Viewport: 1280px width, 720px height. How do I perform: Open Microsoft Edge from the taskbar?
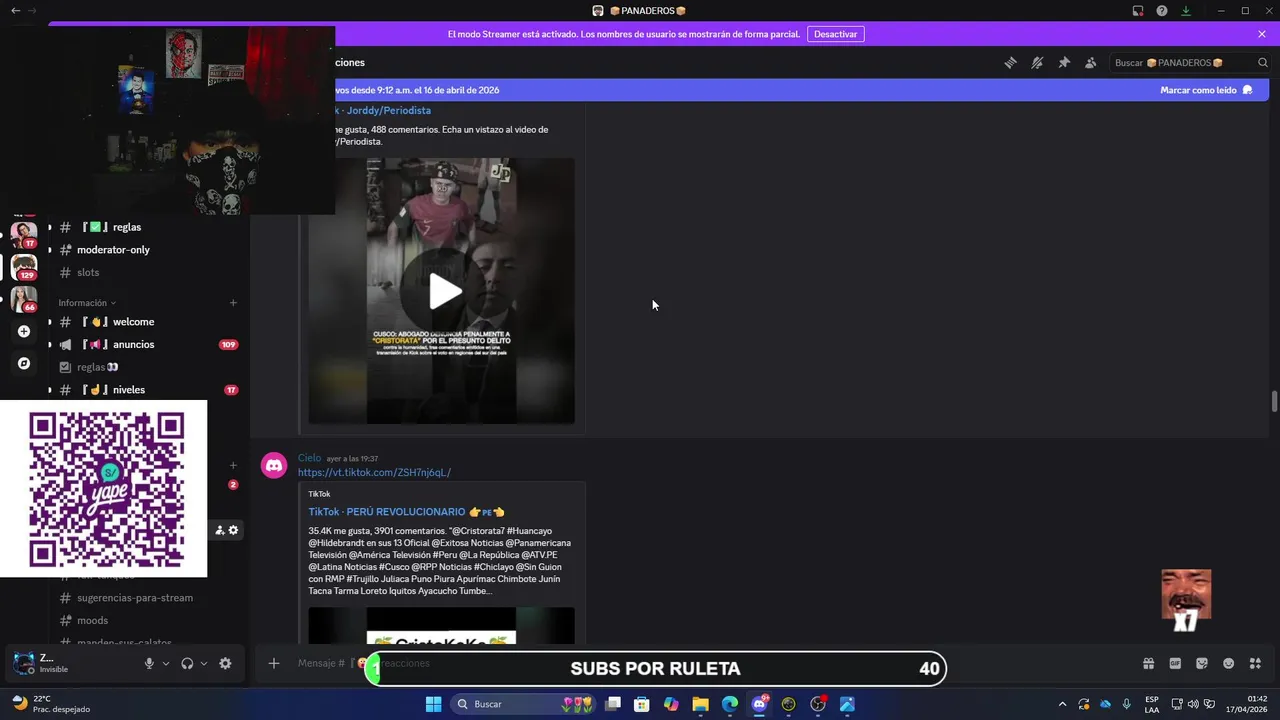[730, 704]
